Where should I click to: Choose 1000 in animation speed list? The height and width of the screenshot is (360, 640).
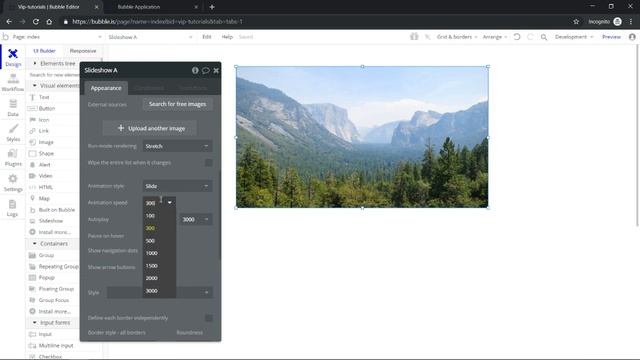coord(159,253)
